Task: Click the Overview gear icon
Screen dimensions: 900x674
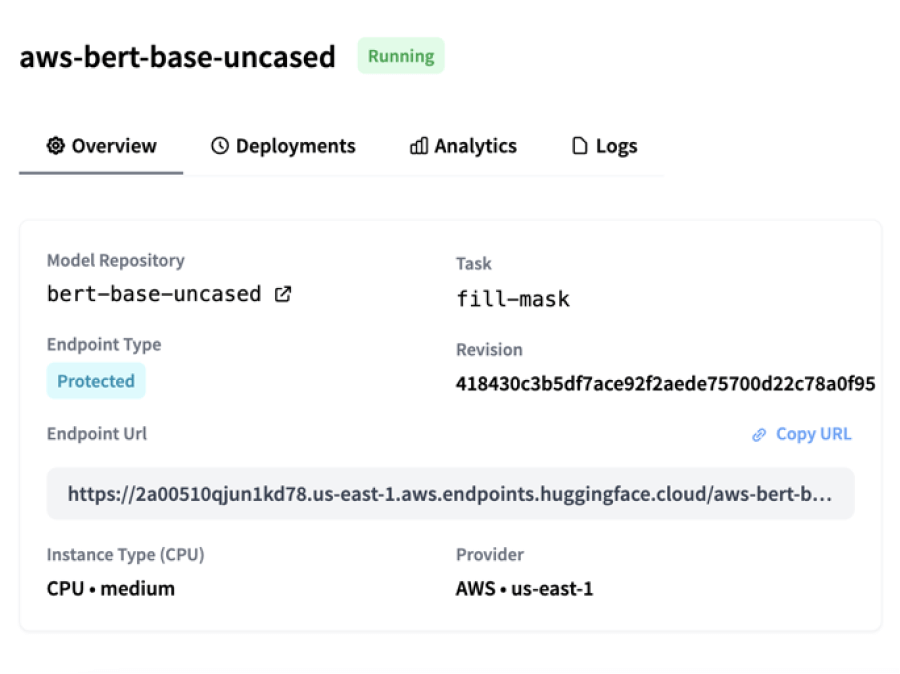Action: 56,146
